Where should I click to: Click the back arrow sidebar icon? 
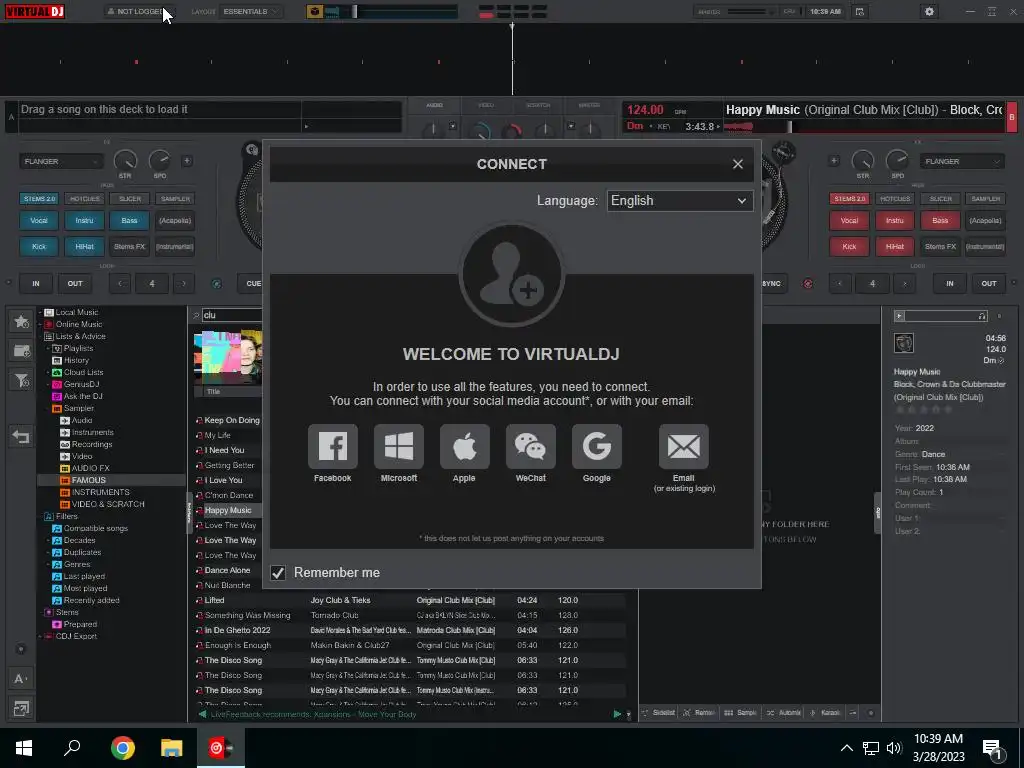click(x=21, y=436)
